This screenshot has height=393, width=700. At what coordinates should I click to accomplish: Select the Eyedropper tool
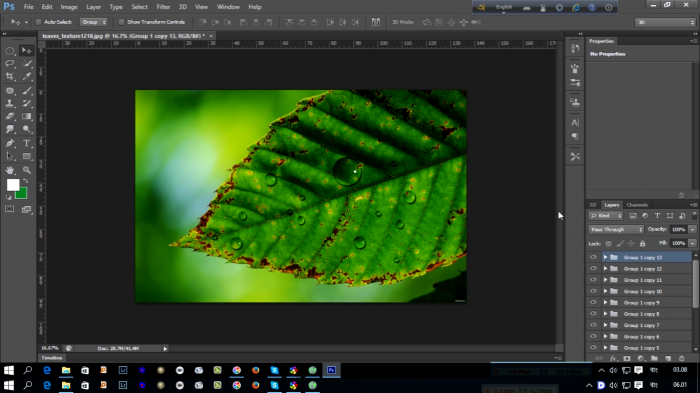pyautogui.click(x=27, y=77)
